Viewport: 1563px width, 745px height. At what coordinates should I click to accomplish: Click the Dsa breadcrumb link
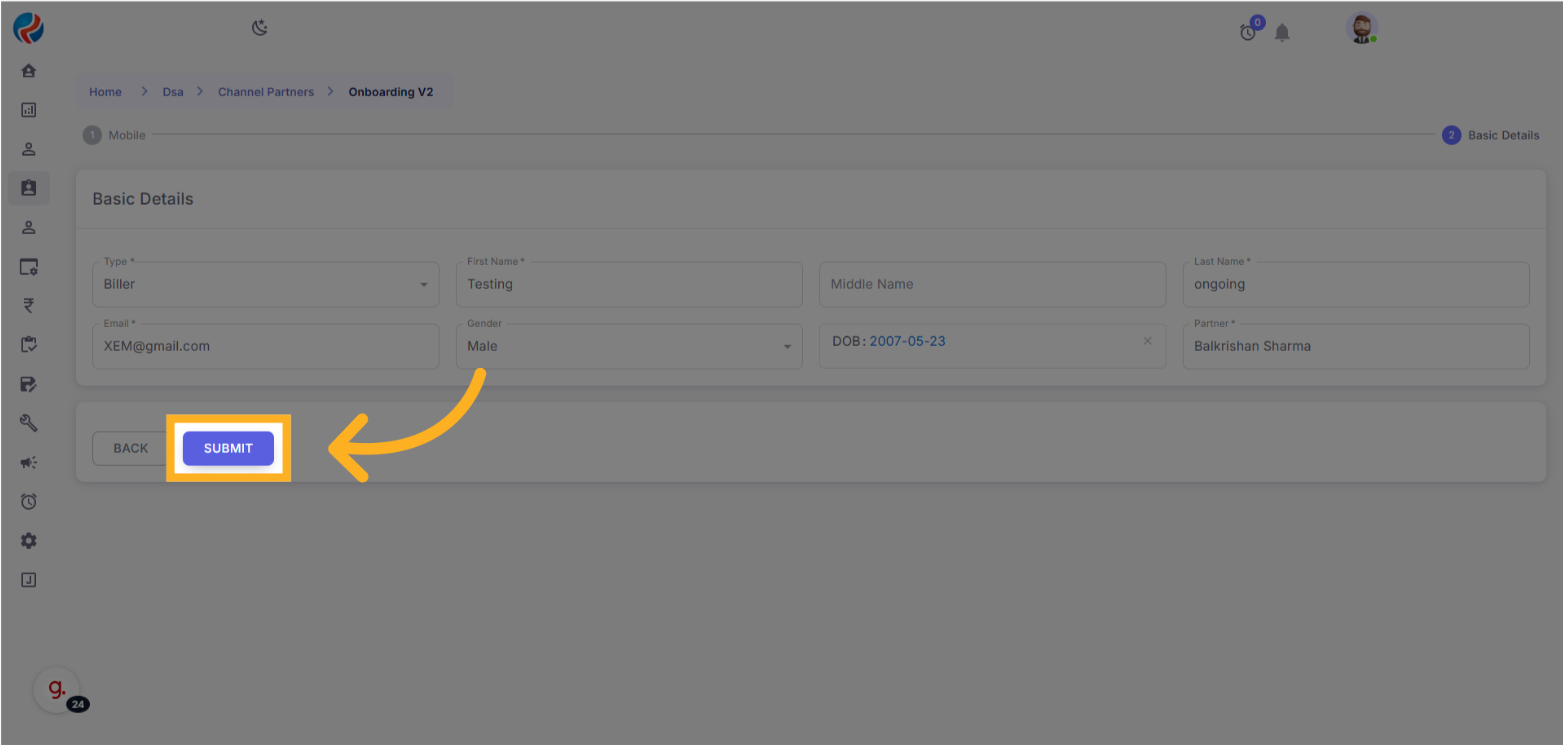(x=173, y=92)
